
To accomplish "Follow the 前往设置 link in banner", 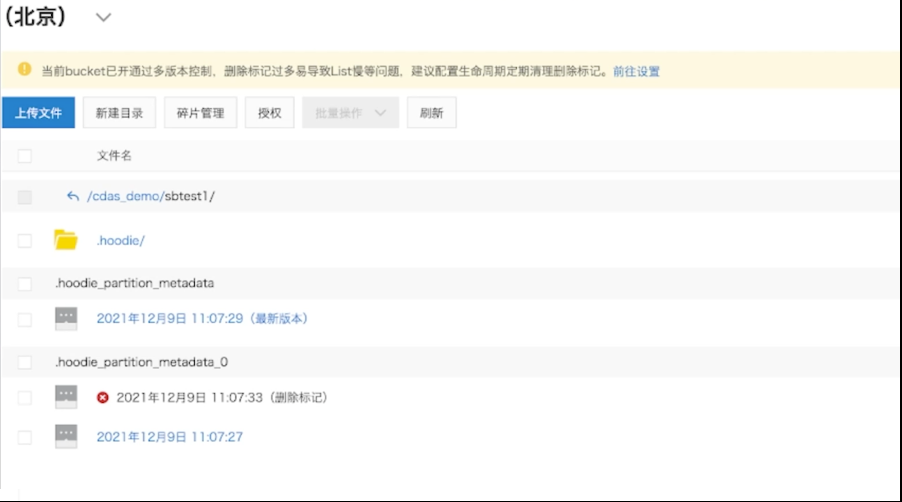I will [x=636, y=72].
